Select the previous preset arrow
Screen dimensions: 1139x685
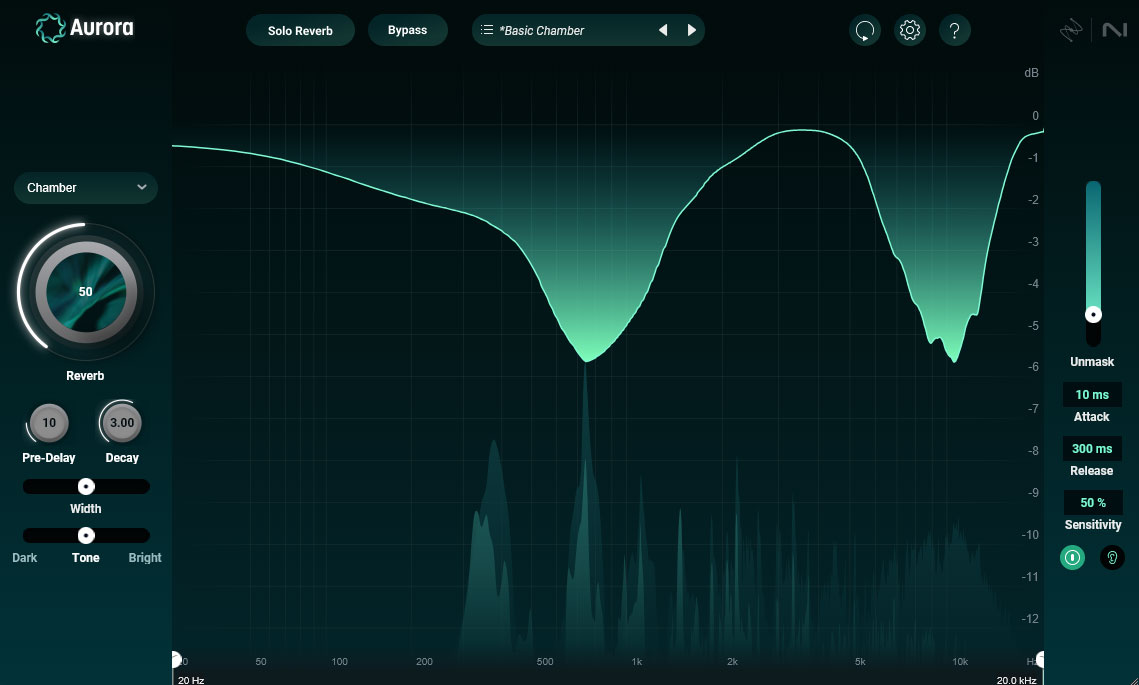point(662,30)
